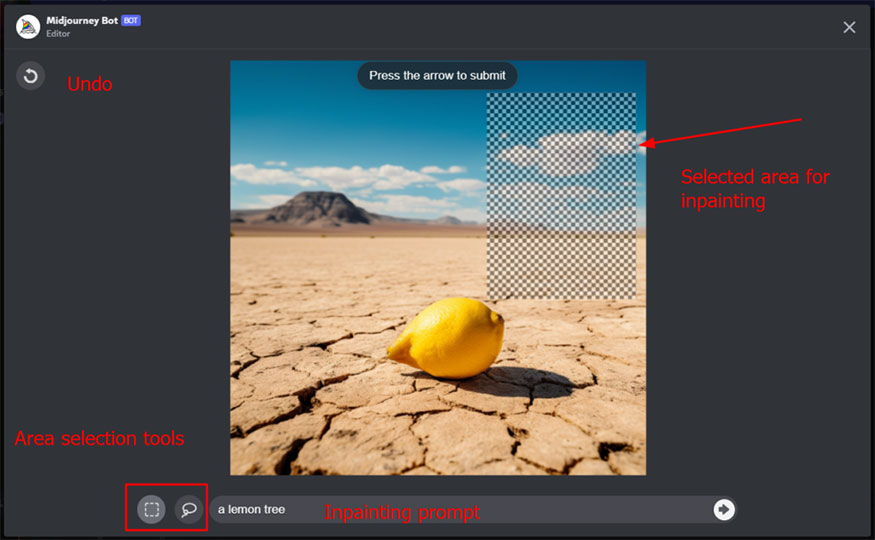Click the checkered selected inpainting area
Viewport: 875px width, 540px height.
(x=561, y=196)
